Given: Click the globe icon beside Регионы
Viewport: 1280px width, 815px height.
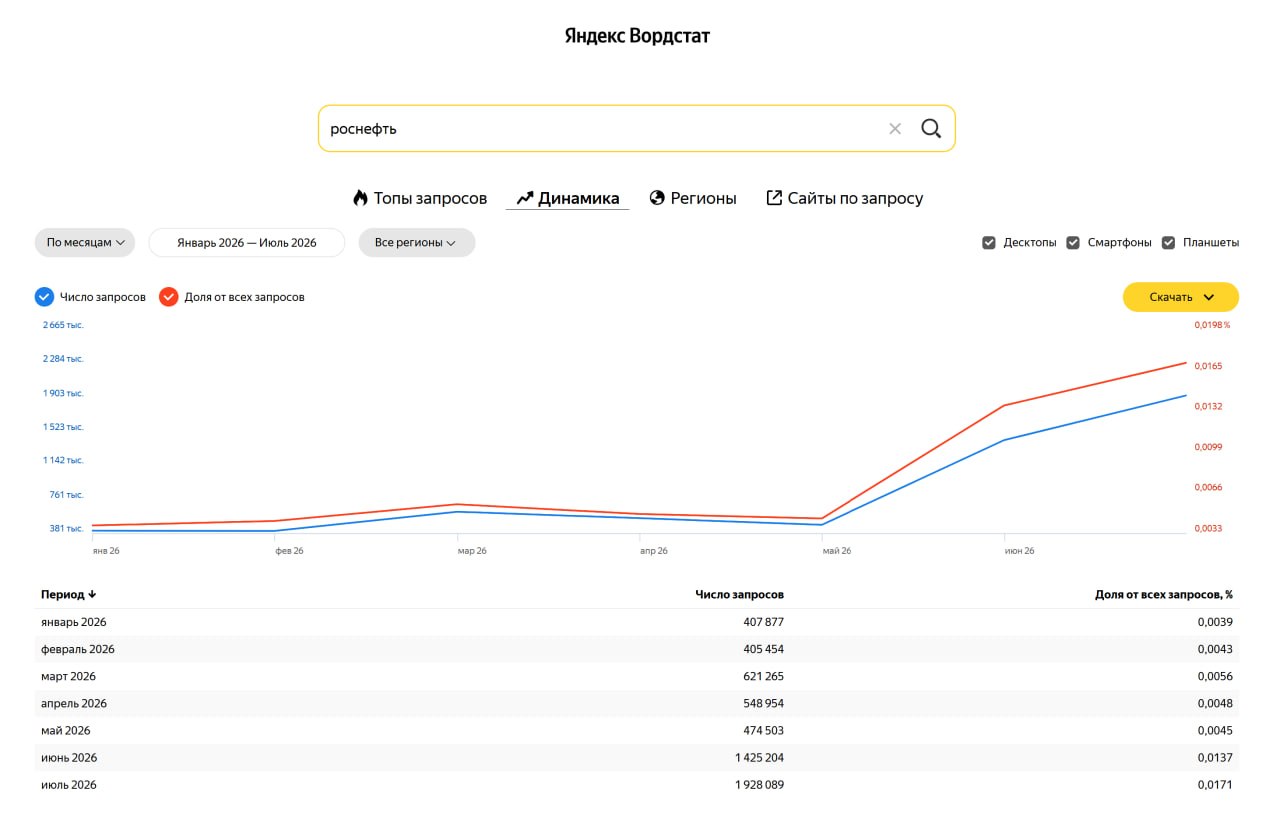Looking at the screenshot, I should click(x=657, y=198).
